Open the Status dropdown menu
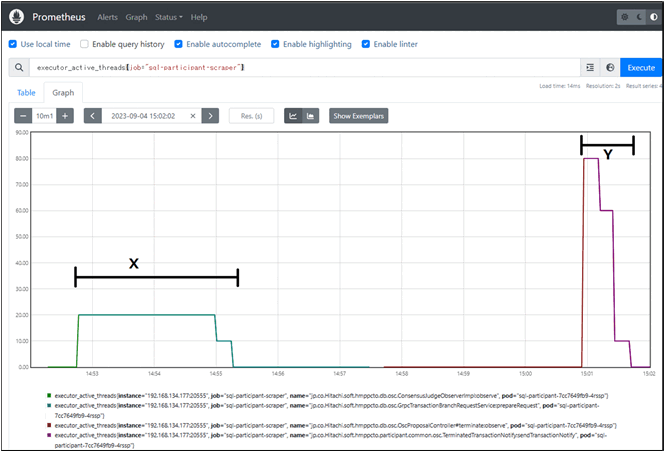 (x=168, y=17)
